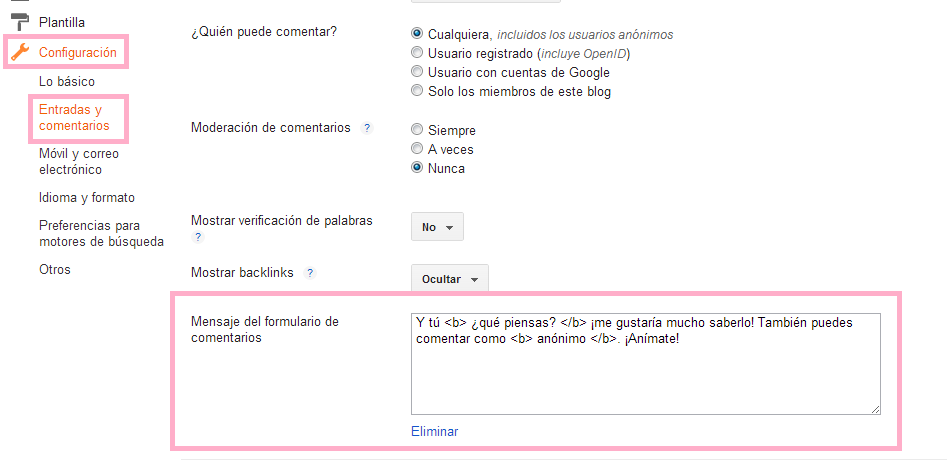Go to 'Móvil y correo electrónico' settings
This screenshot has height=462, width=947.
78,161
